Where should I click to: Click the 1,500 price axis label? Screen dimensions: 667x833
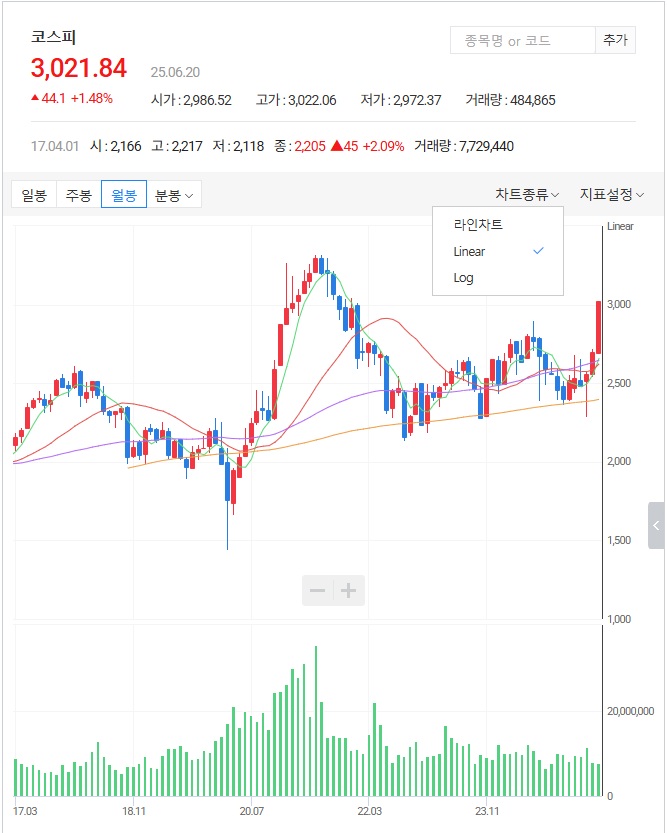pos(619,540)
